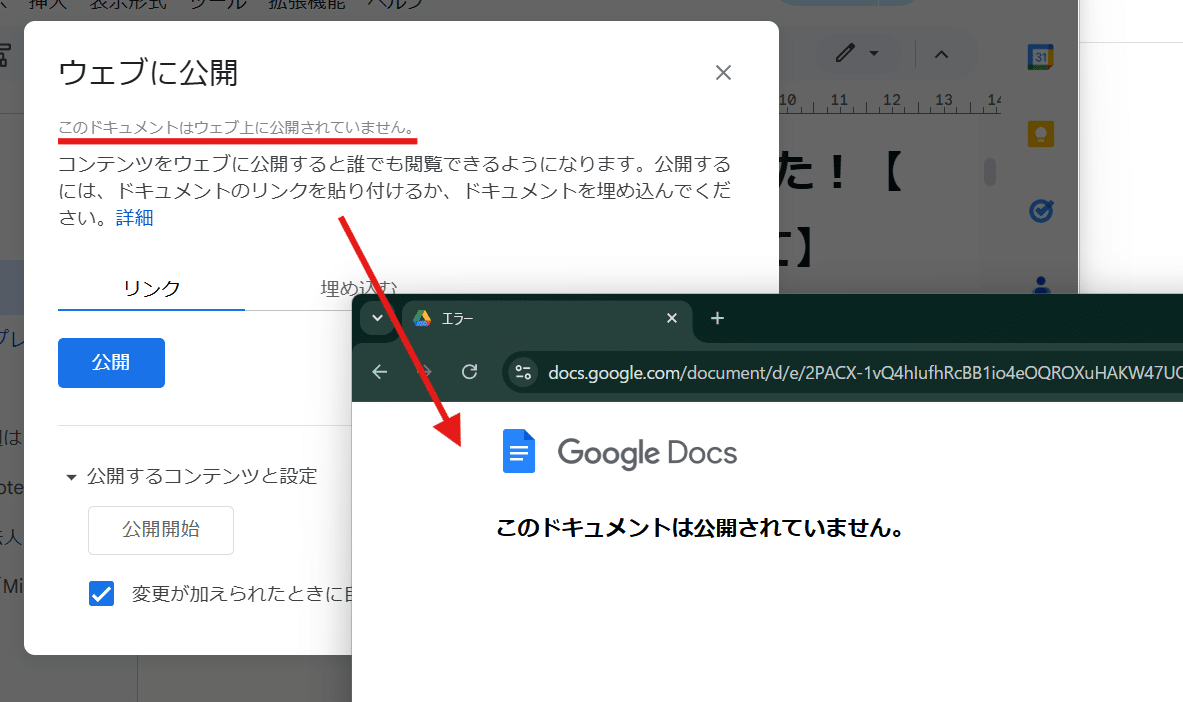Screen dimensions: 1183x702
Task: Hide the menus with the up chevron
Action: (x=942, y=54)
